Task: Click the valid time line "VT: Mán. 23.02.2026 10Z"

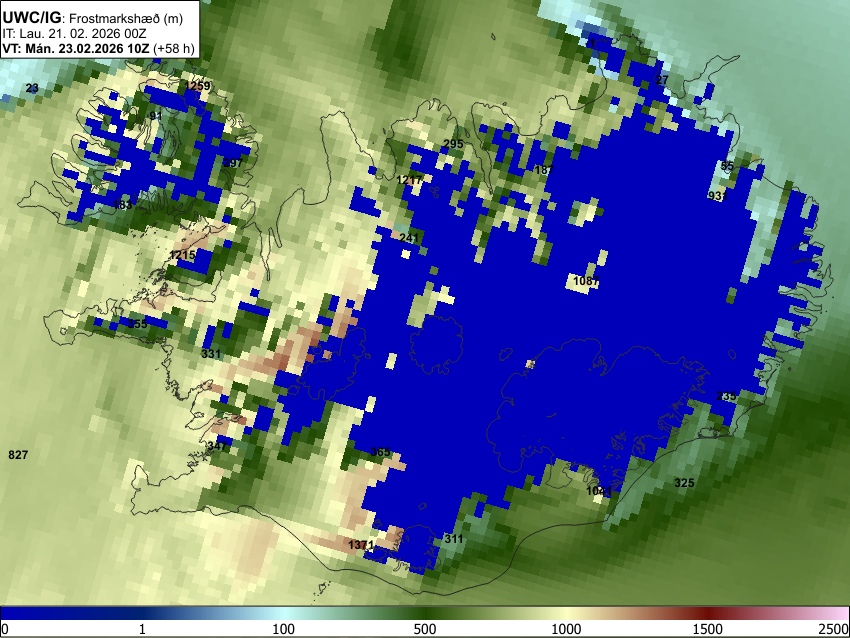Action: coord(75,48)
